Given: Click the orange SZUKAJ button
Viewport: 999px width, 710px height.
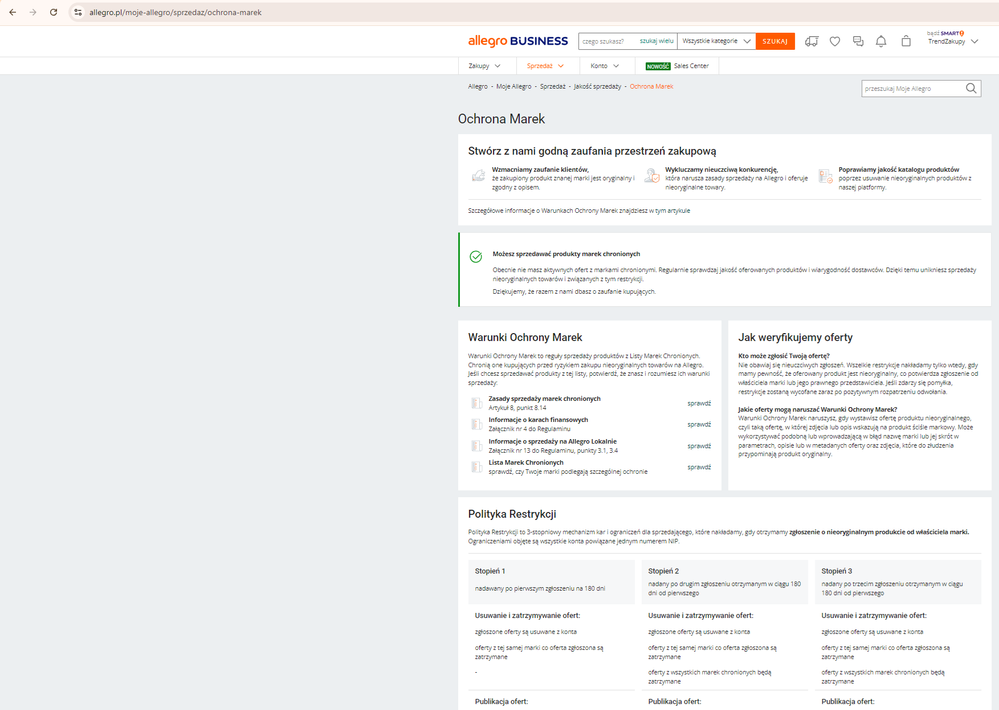Looking at the screenshot, I should [775, 41].
